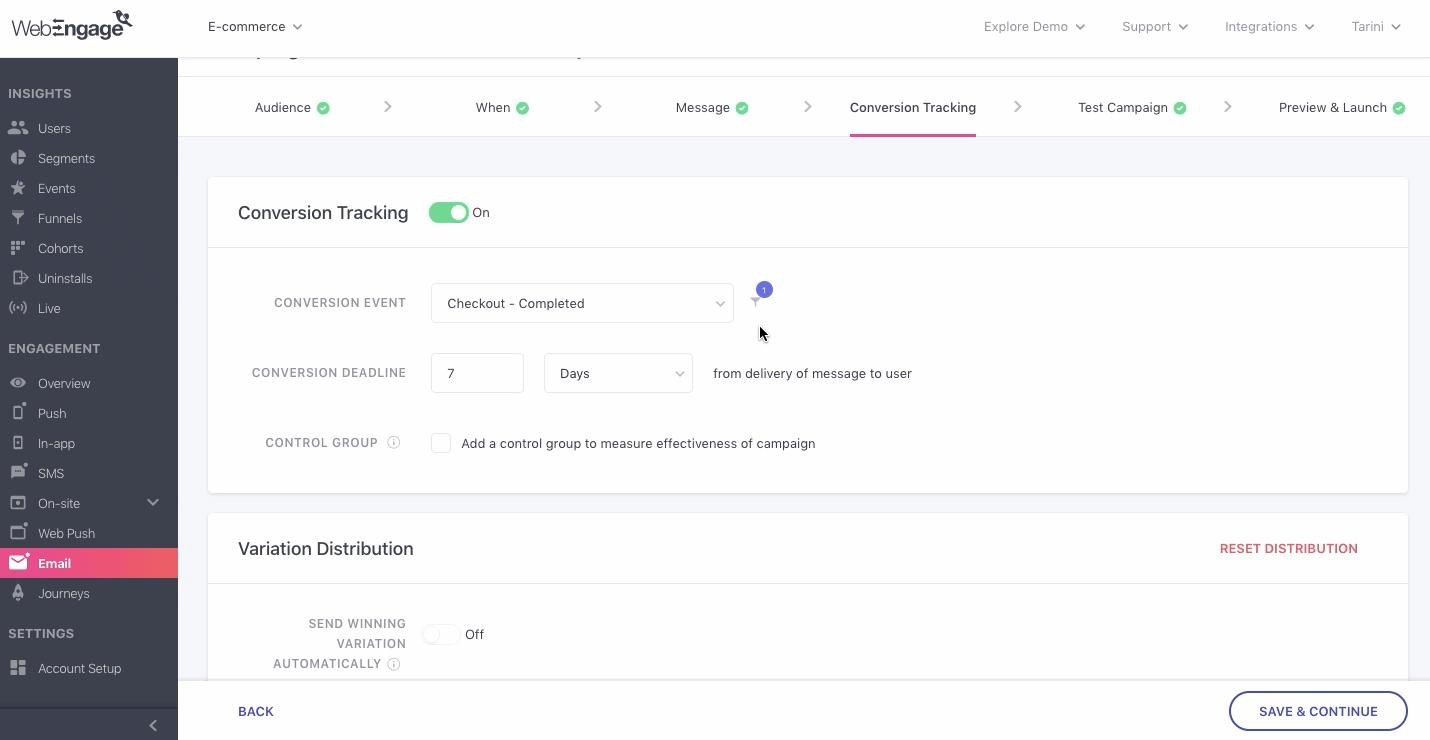This screenshot has height=740, width=1430.
Task: Go to the Preview & Launch step tab
Action: coord(1342,108)
